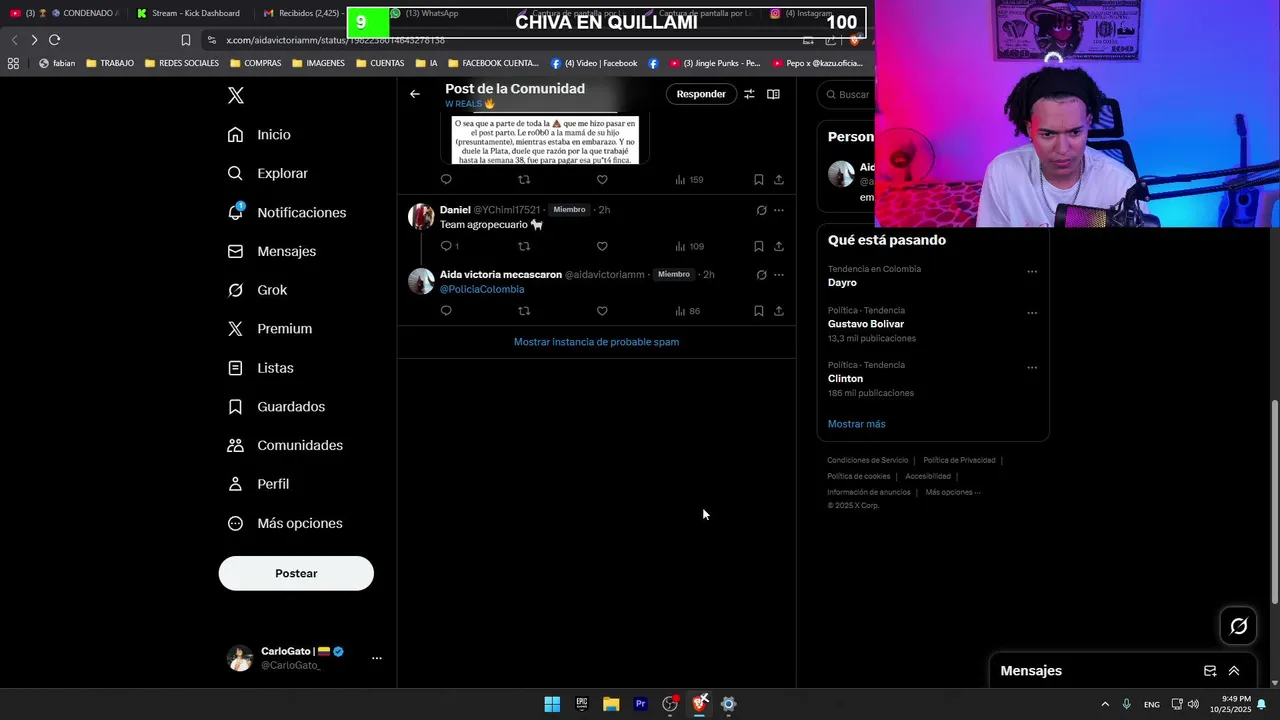The image size is (1280, 720).
Task: Like the post with 159 views
Action: (602, 180)
